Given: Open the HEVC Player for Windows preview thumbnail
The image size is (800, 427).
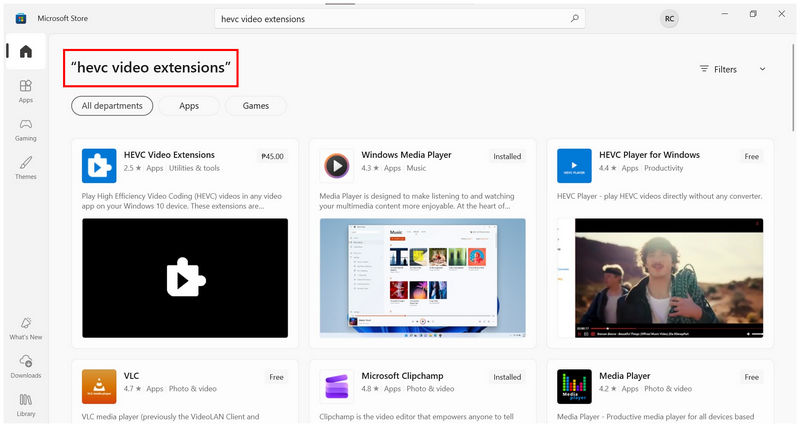Looking at the screenshot, I should tap(660, 278).
